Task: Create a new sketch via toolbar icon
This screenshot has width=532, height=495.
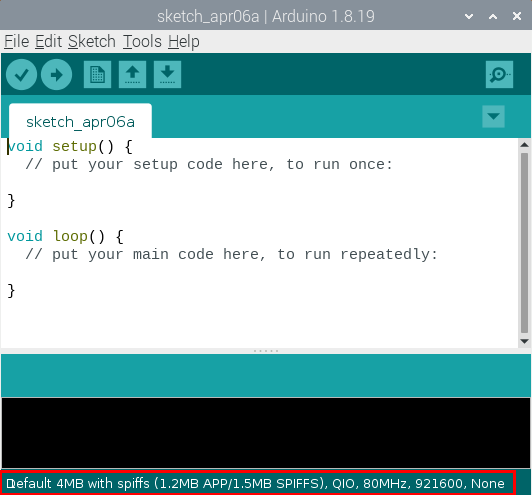Action: pos(97,74)
